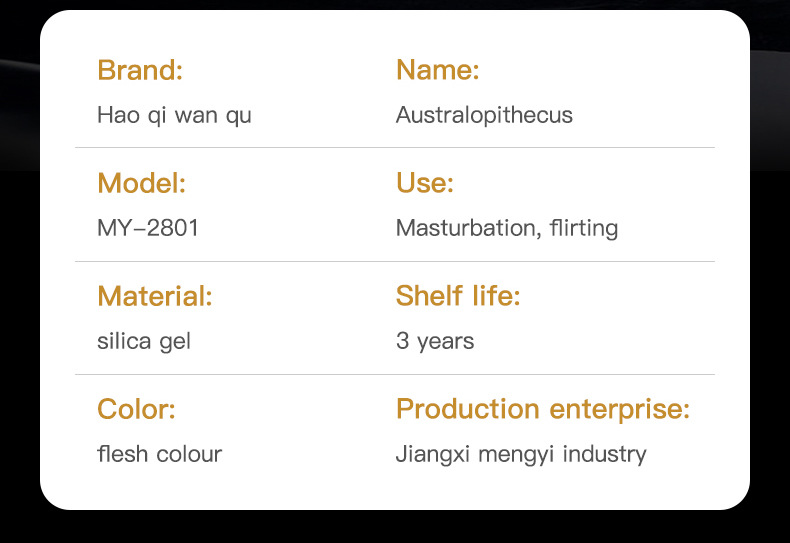Select the "MY-2801" model number
This screenshot has width=790, height=543.
(148, 228)
